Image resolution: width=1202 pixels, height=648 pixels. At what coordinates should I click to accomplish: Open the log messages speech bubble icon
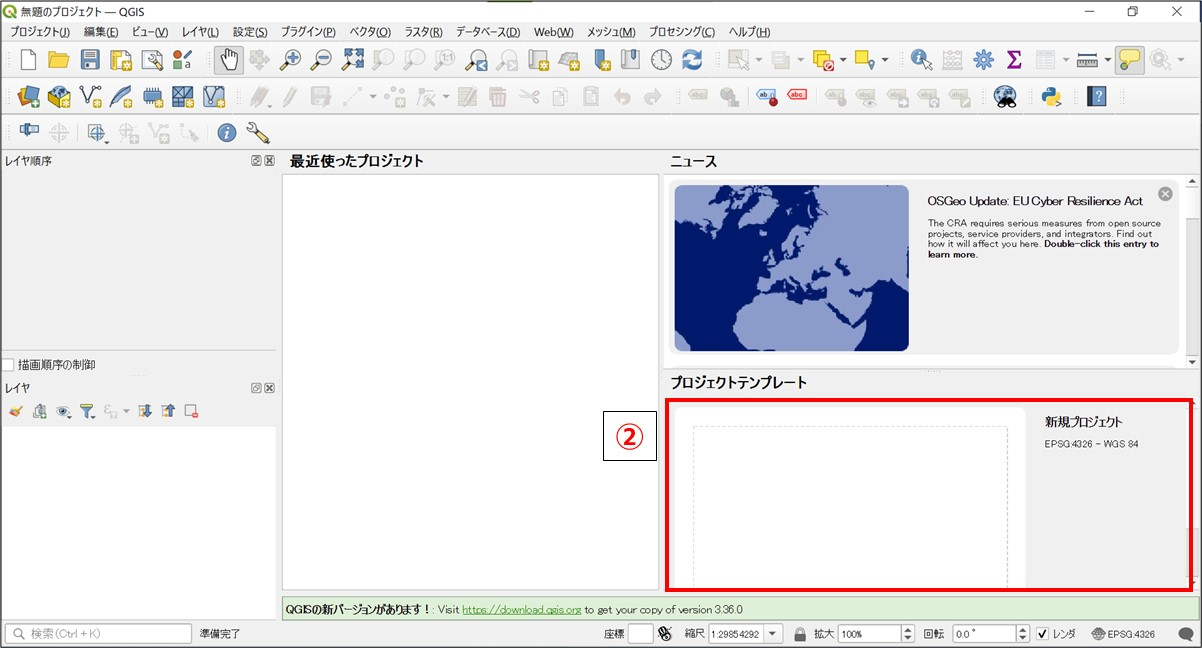tap(1185, 634)
